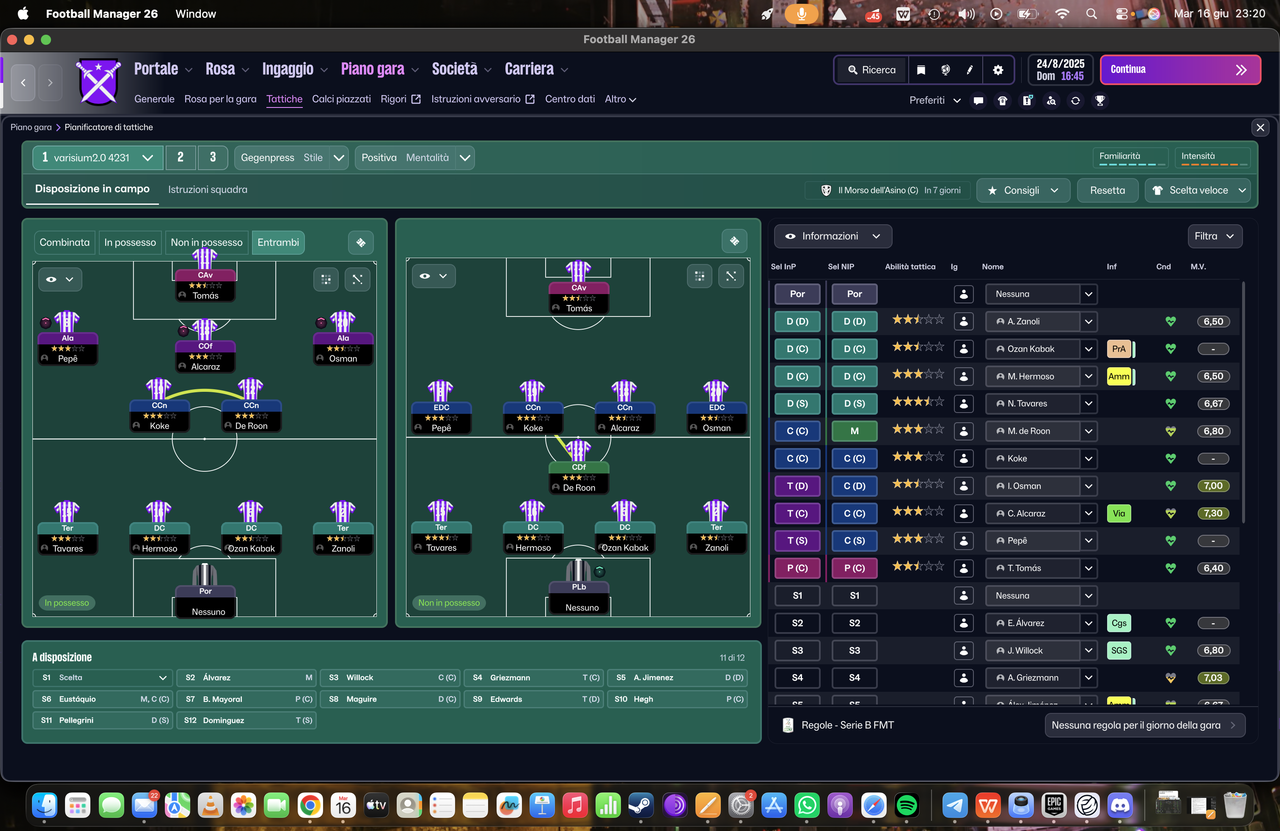Click the Intensità progress indicator
This screenshot has height=831, width=1280.
click(x=1213, y=158)
